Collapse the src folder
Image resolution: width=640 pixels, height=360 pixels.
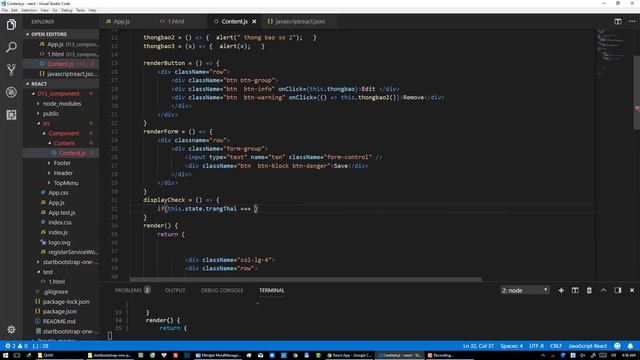[47, 123]
